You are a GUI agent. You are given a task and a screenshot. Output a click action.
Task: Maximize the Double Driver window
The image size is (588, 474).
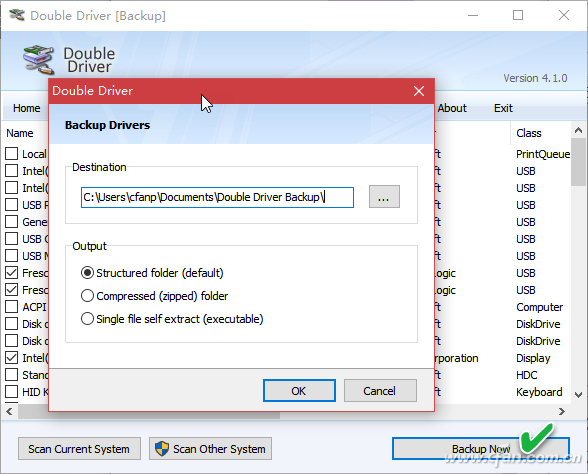point(518,15)
